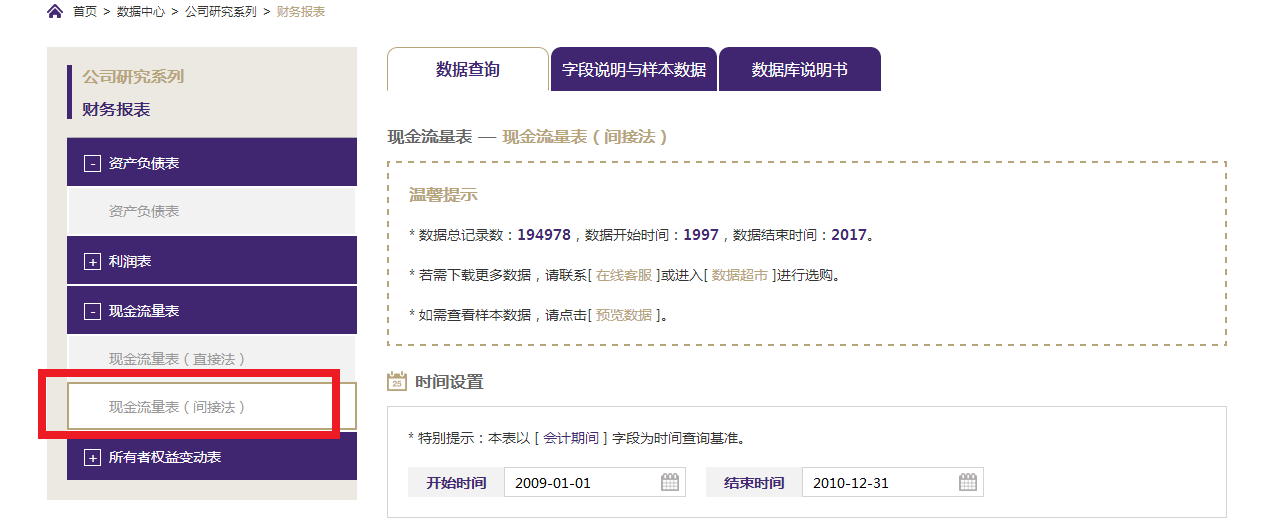Click the start date field 2009-01-01
This screenshot has height=524, width=1284.
[595, 482]
